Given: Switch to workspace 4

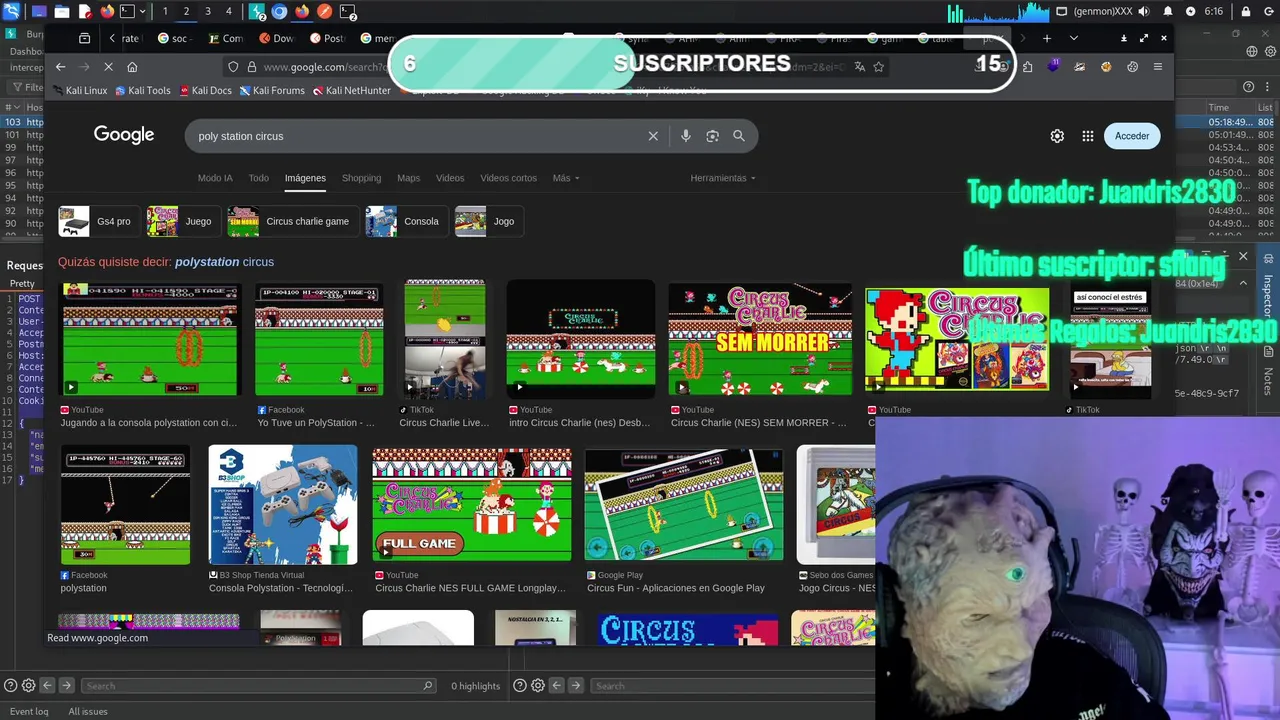Looking at the screenshot, I should [229, 12].
